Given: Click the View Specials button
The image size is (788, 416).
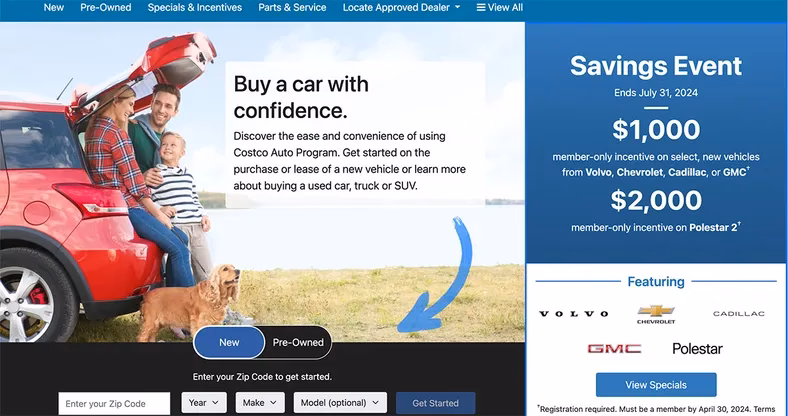Looking at the screenshot, I should [x=656, y=385].
